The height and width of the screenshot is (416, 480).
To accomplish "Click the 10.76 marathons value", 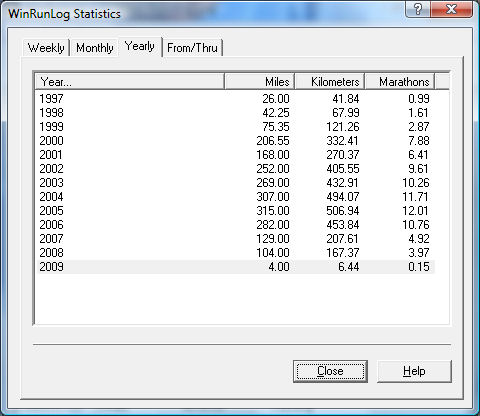I will coord(416,225).
